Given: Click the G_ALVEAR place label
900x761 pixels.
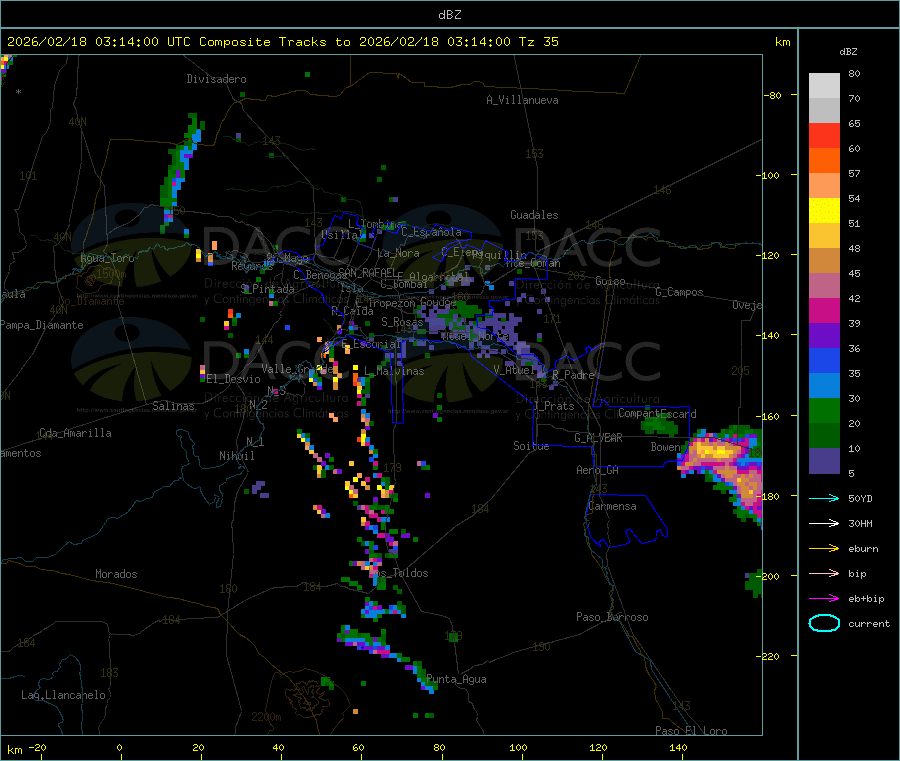Looking at the screenshot, I should 598,438.
